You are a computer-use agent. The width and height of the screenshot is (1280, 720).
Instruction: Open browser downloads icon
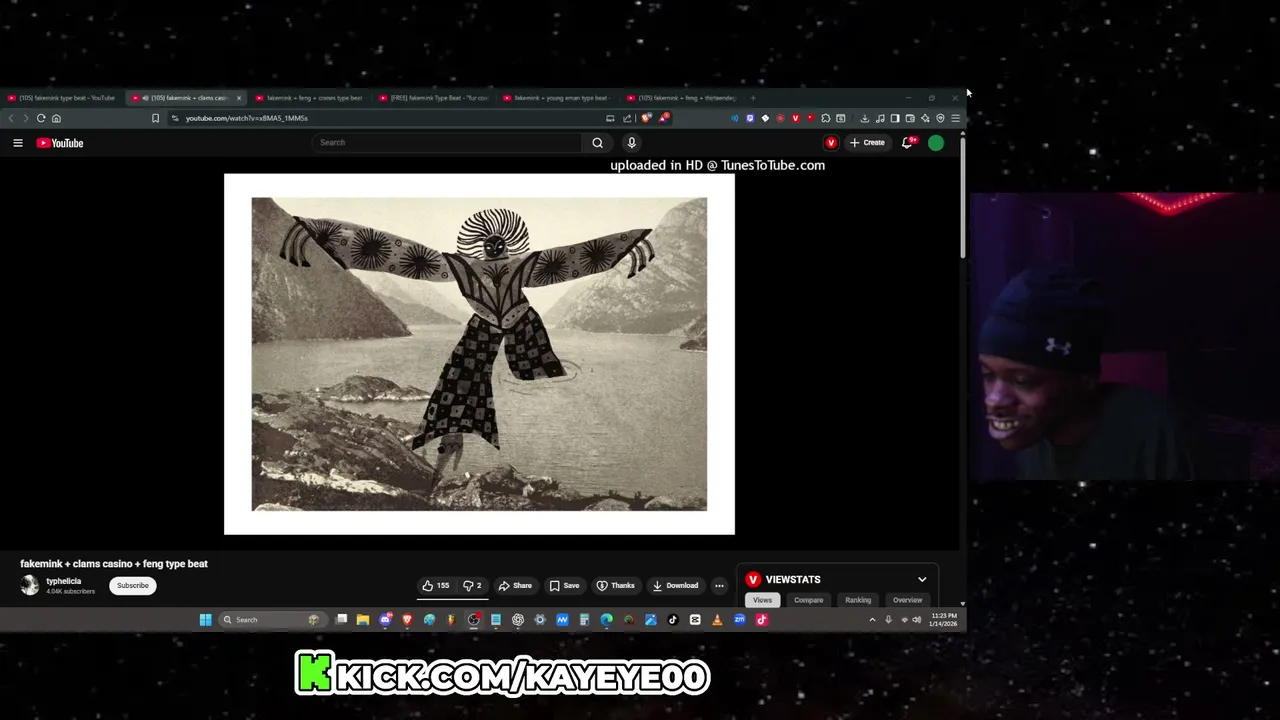point(865,118)
